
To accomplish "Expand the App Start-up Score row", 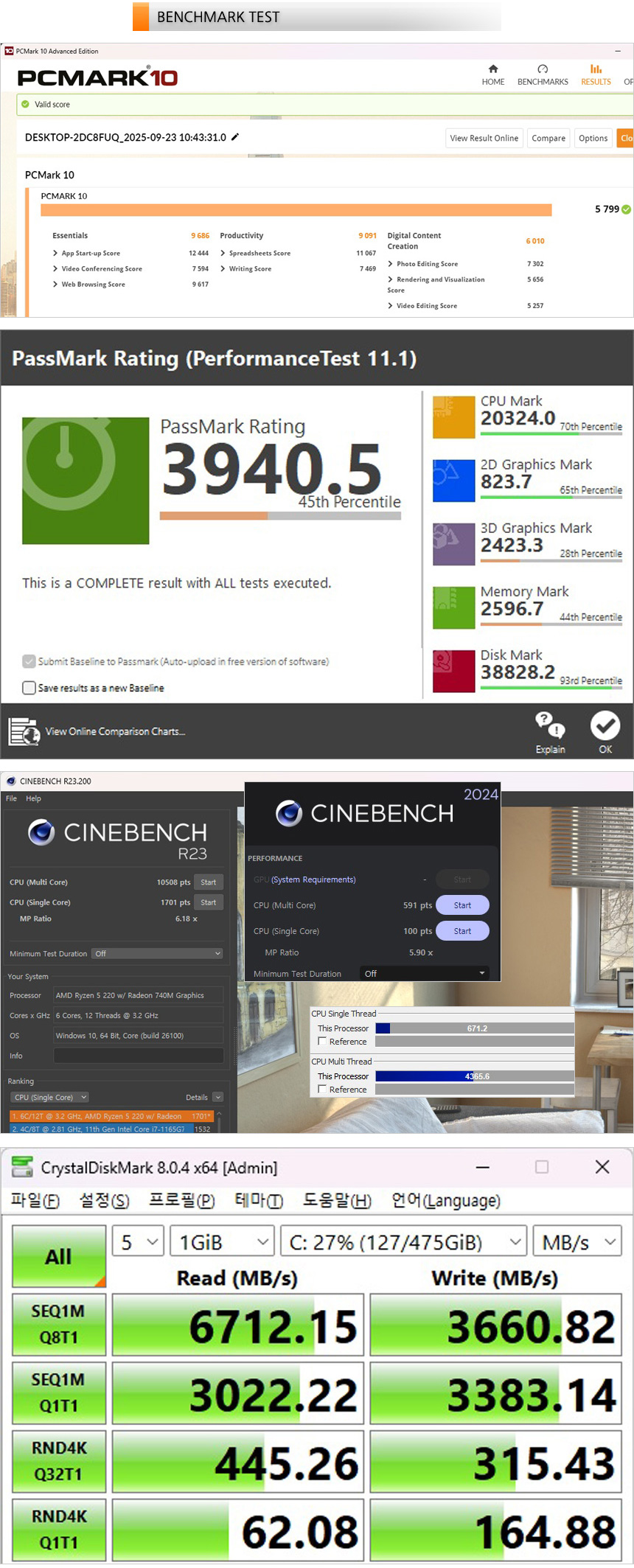I will tap(55, 253).
